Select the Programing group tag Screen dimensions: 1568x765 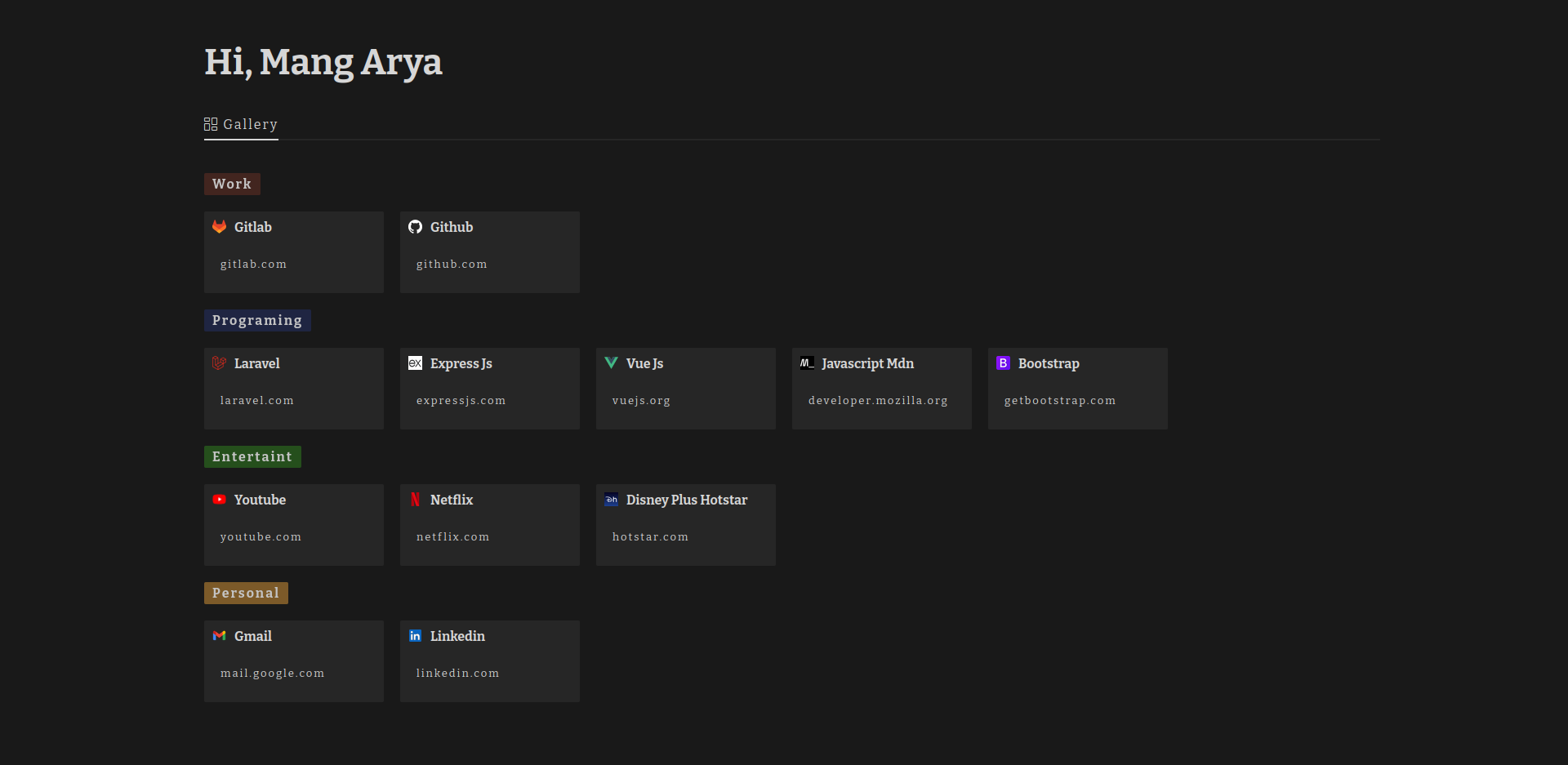(257, 320)
